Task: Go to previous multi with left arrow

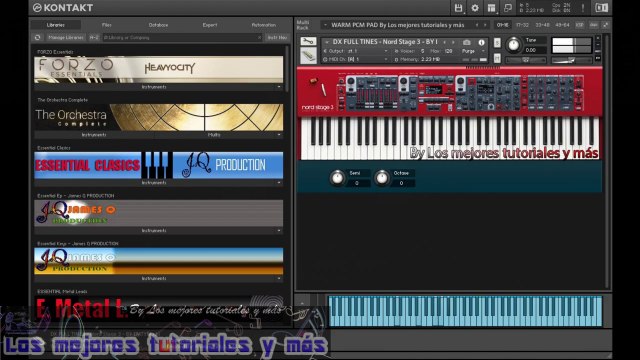Action: (476, 25)
